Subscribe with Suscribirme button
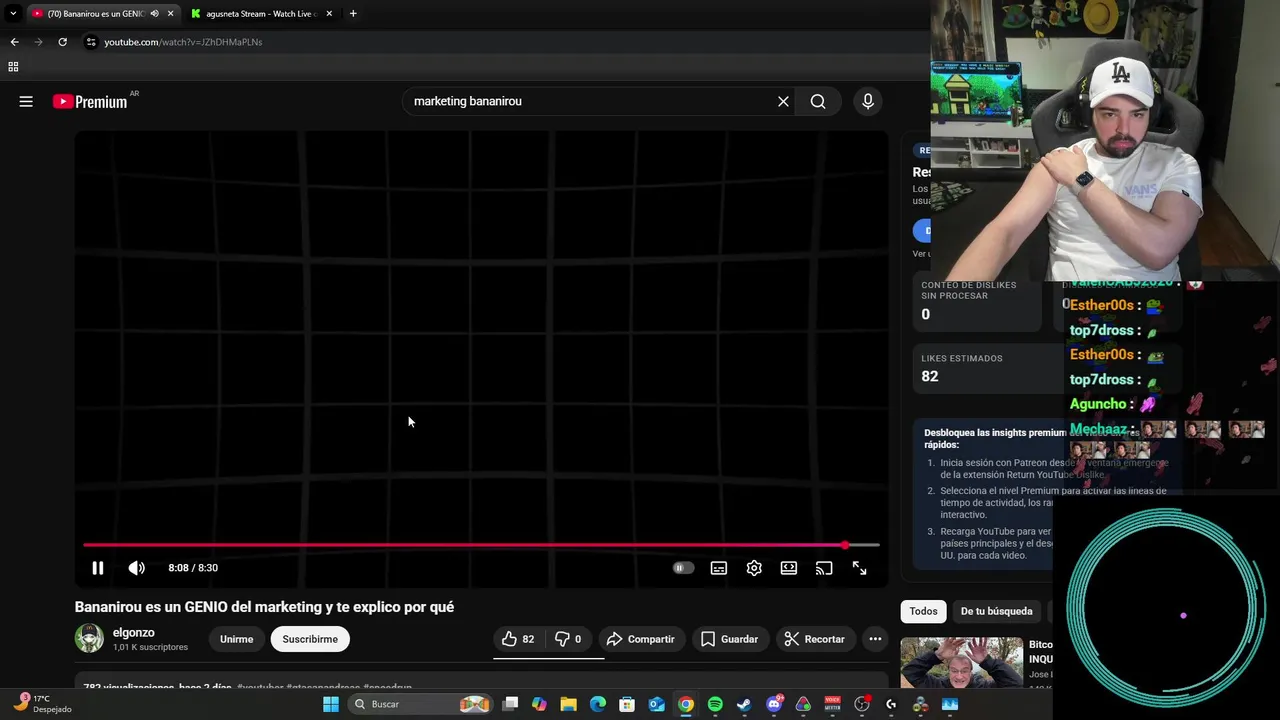The height and width of the screenshot is (720, 1280). tap(310, 639)
